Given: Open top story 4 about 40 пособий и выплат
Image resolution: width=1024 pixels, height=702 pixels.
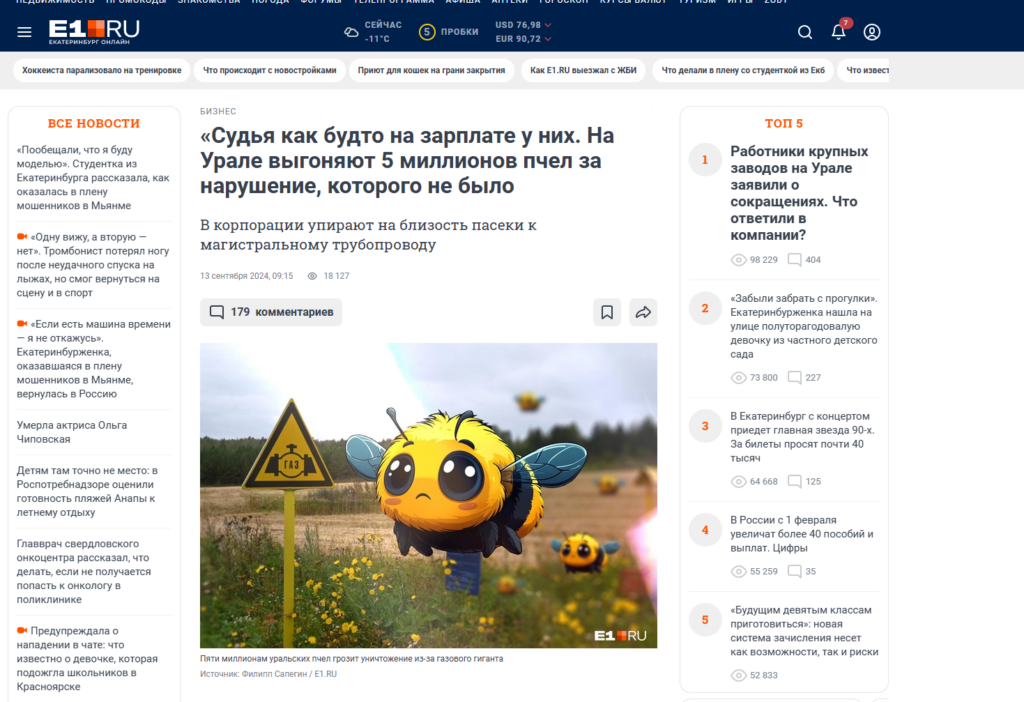Looking at the screenshot, I should pos(802,534).
